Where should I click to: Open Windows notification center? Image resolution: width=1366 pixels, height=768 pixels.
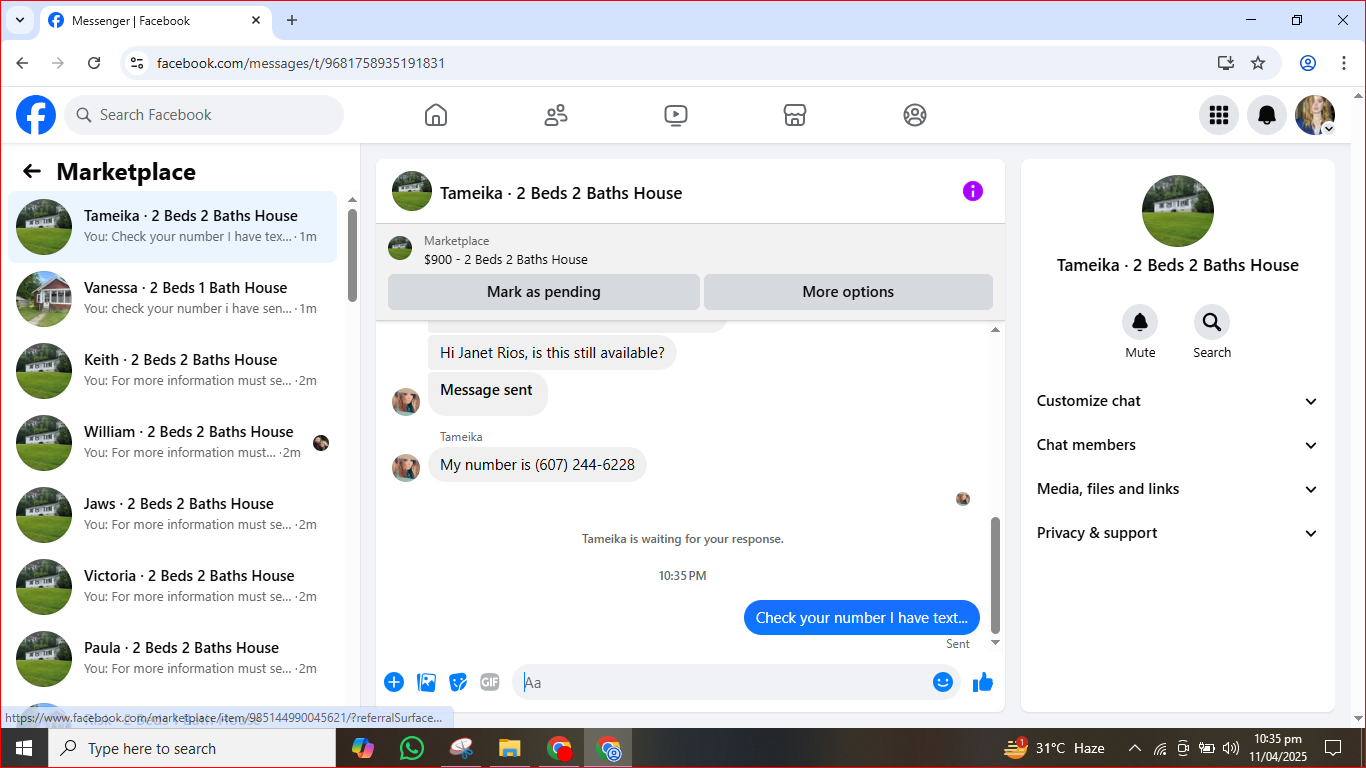(x=1332, y=748)
